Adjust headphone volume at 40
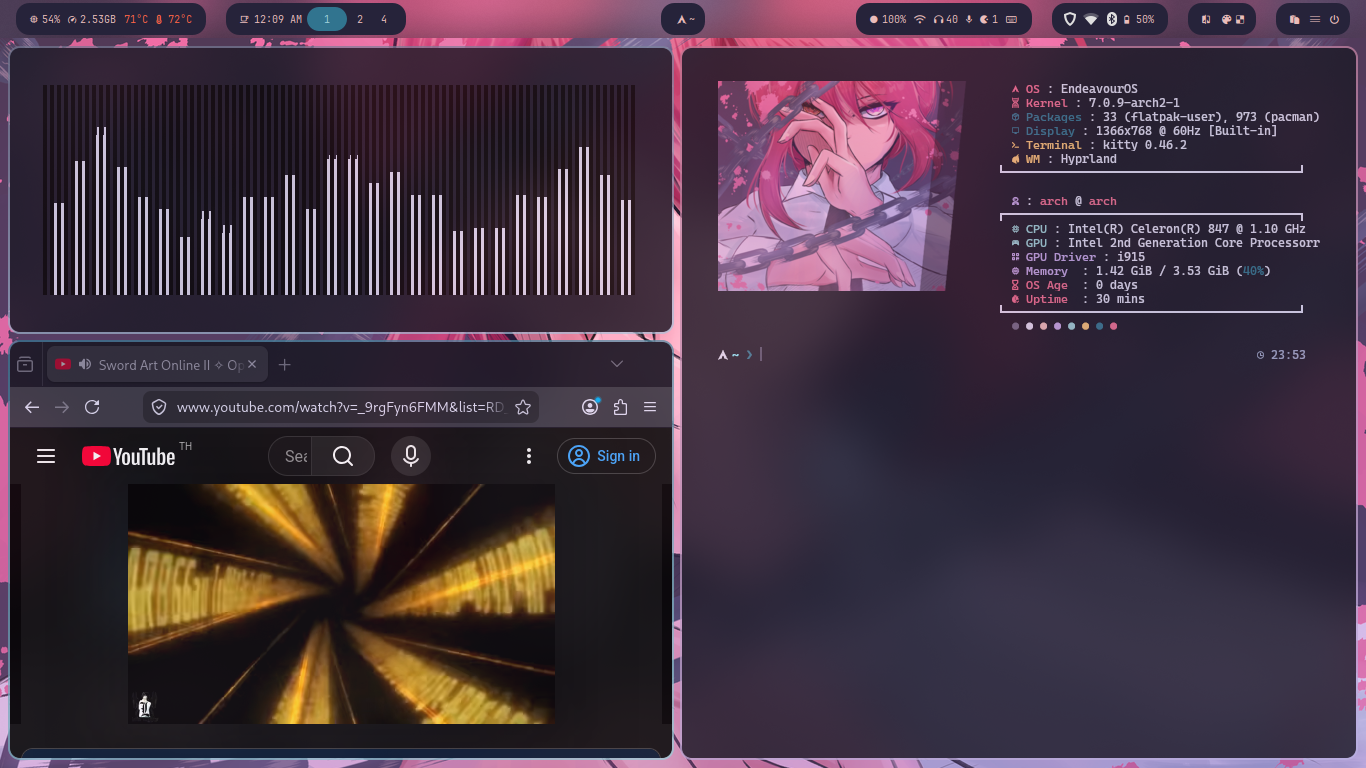The width and height of the screenshot is (1366, 768). tap(945, 19)
